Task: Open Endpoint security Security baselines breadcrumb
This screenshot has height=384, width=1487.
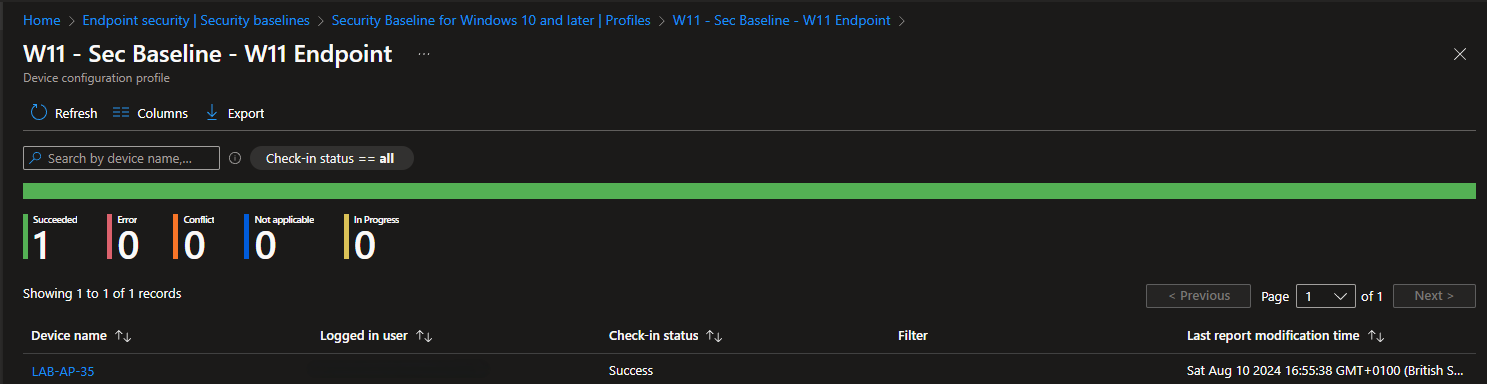Action: [196, 20]
